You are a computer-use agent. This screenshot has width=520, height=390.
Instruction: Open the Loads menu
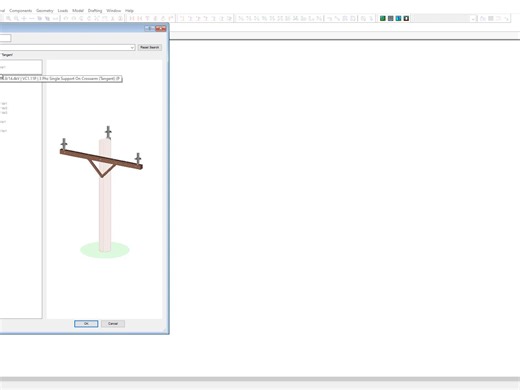(x=63, y=11)
